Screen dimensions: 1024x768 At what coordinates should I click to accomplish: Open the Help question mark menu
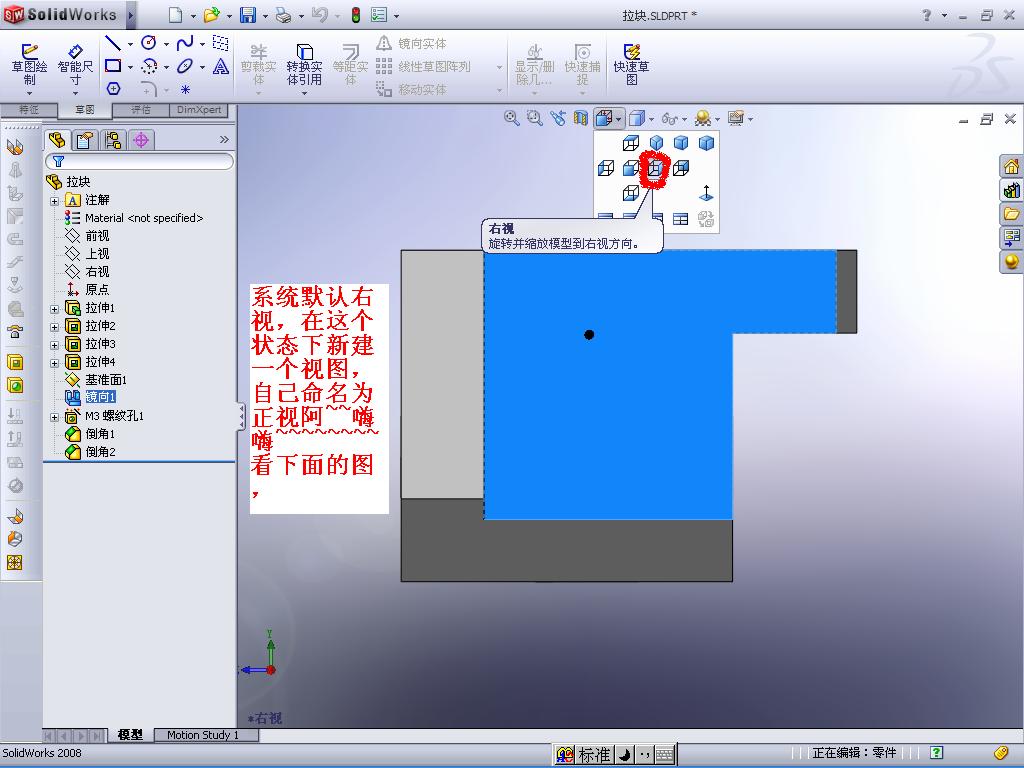tap(926, 14)
